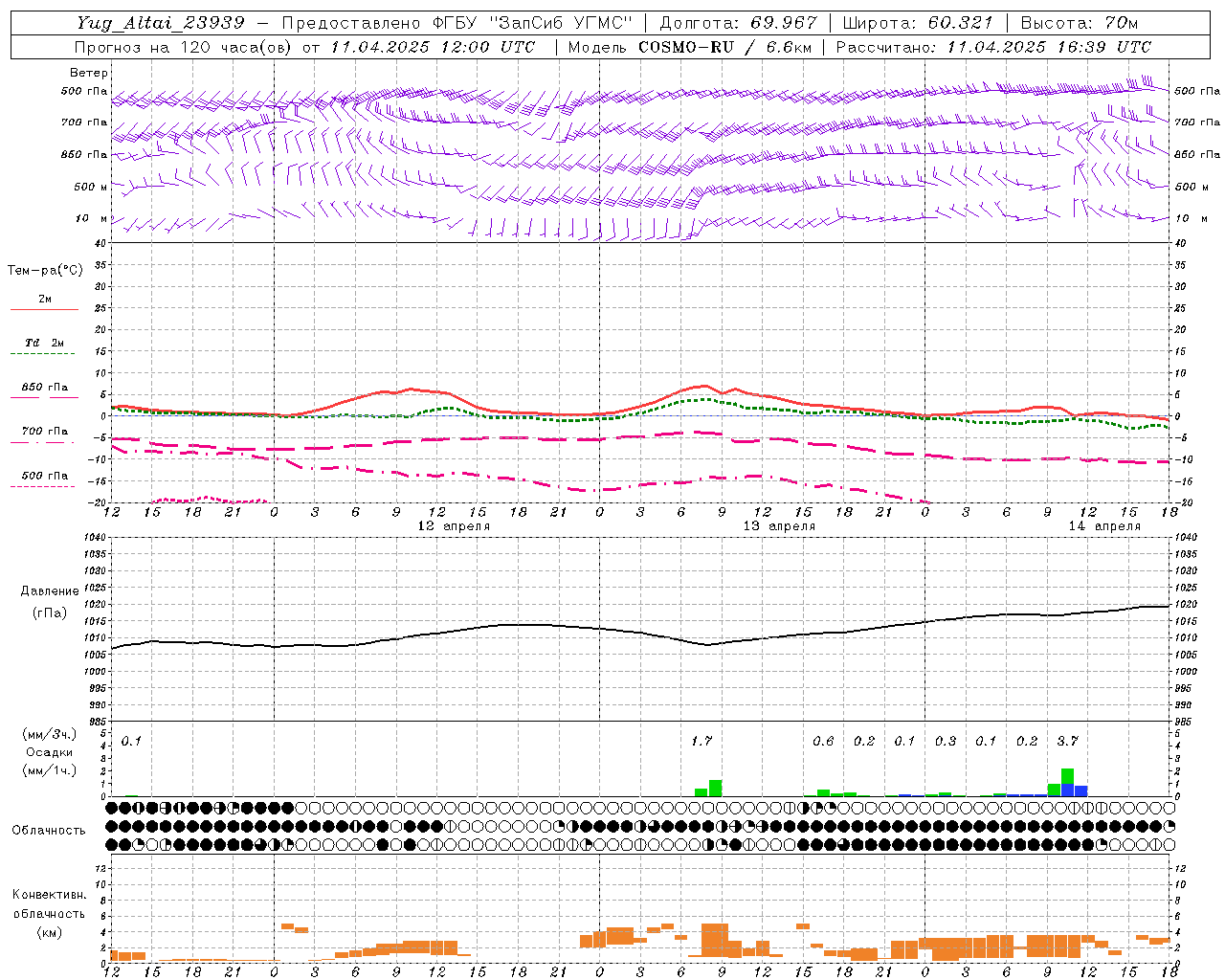This screenshot has width=1225, height=980.
Task: Select the Облачность cloud cover label
Action: (x=49, y=831)
